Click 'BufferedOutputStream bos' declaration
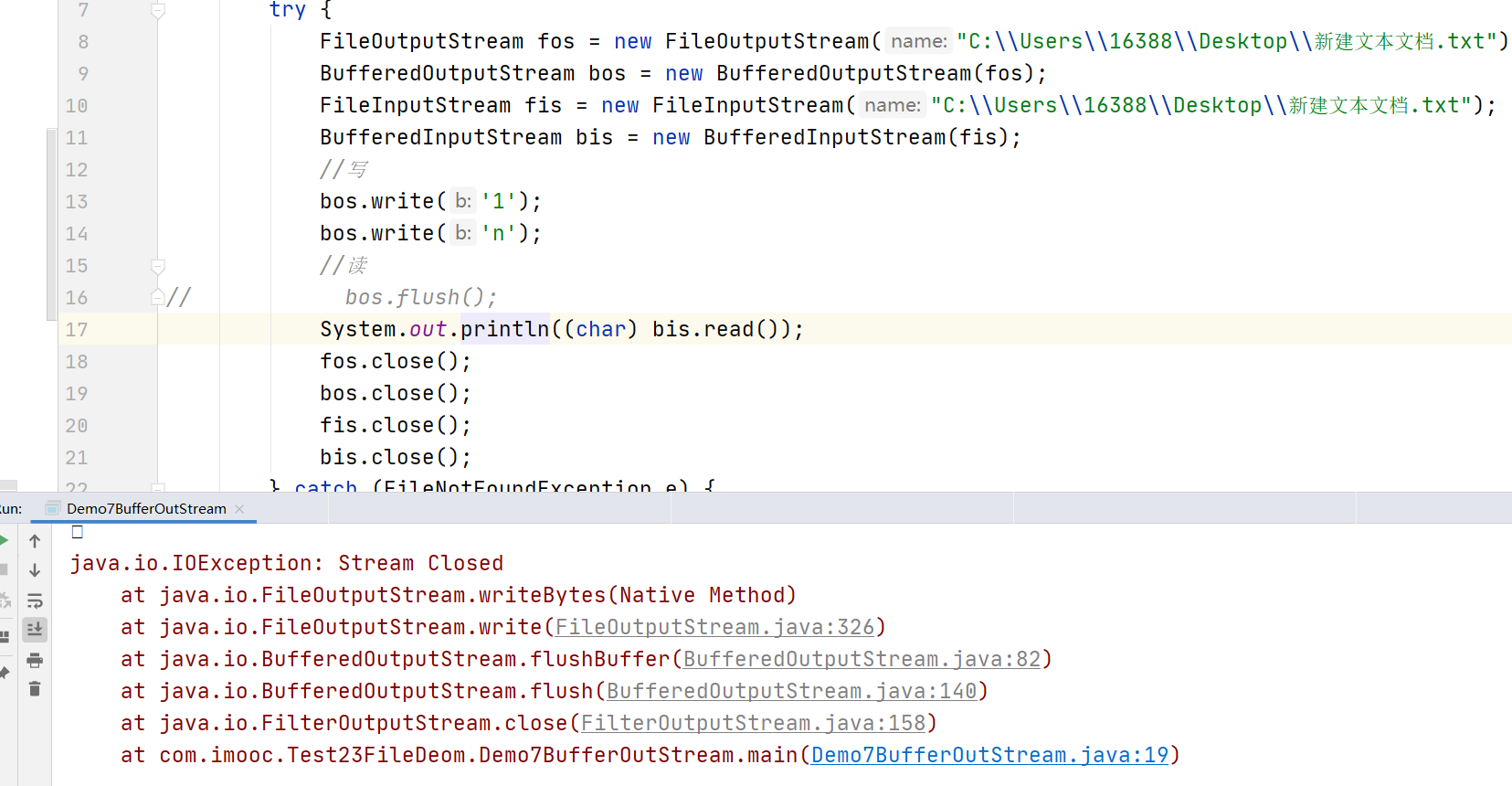 473,73
